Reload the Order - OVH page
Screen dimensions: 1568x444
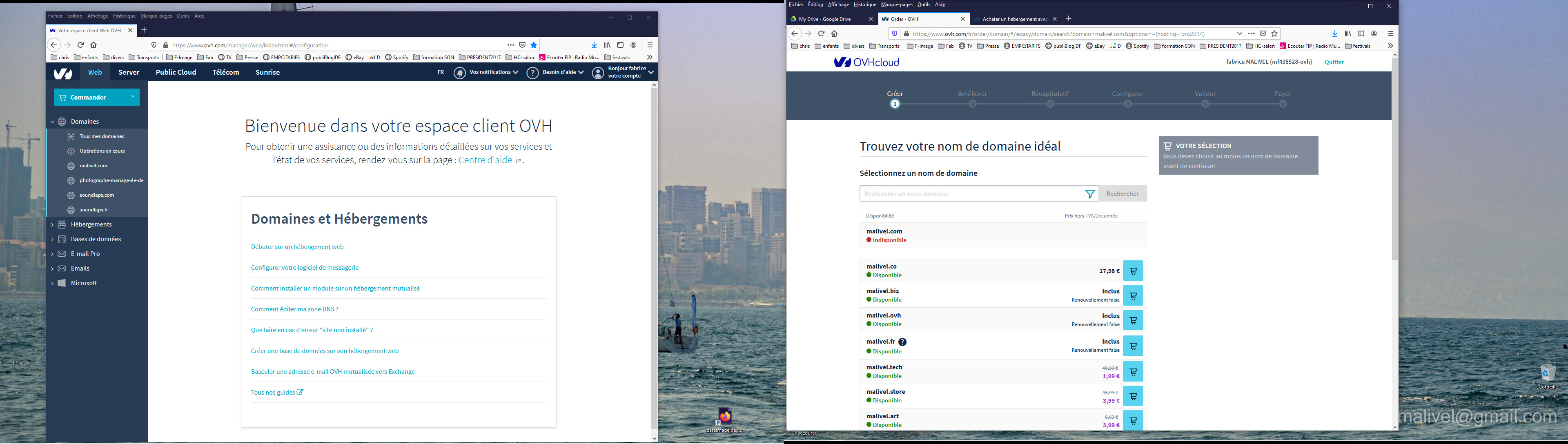click(821, 34)
